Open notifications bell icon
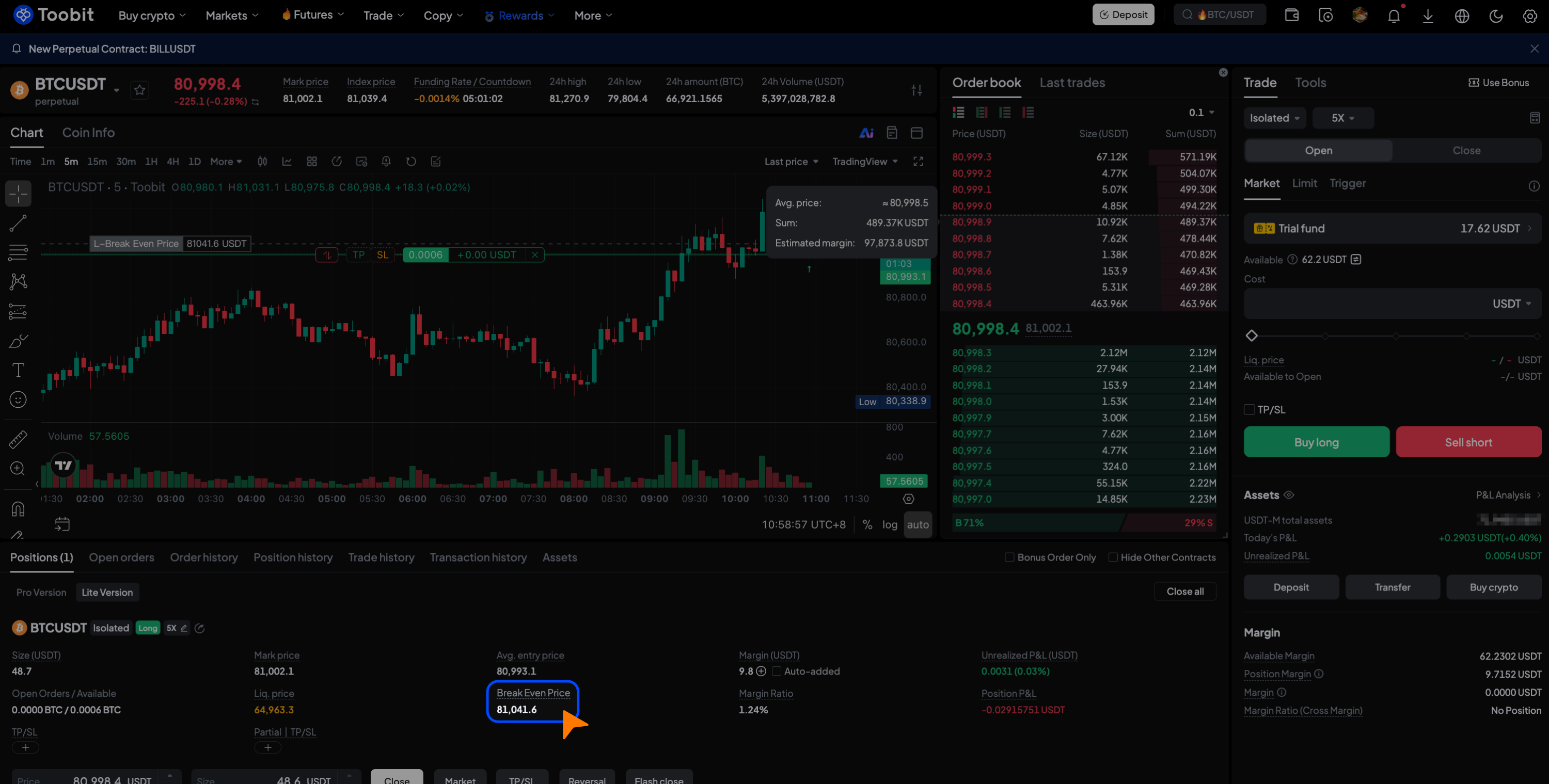Screen dimensions: 1549x784 pyautogui.click(x=1393, y=15)
